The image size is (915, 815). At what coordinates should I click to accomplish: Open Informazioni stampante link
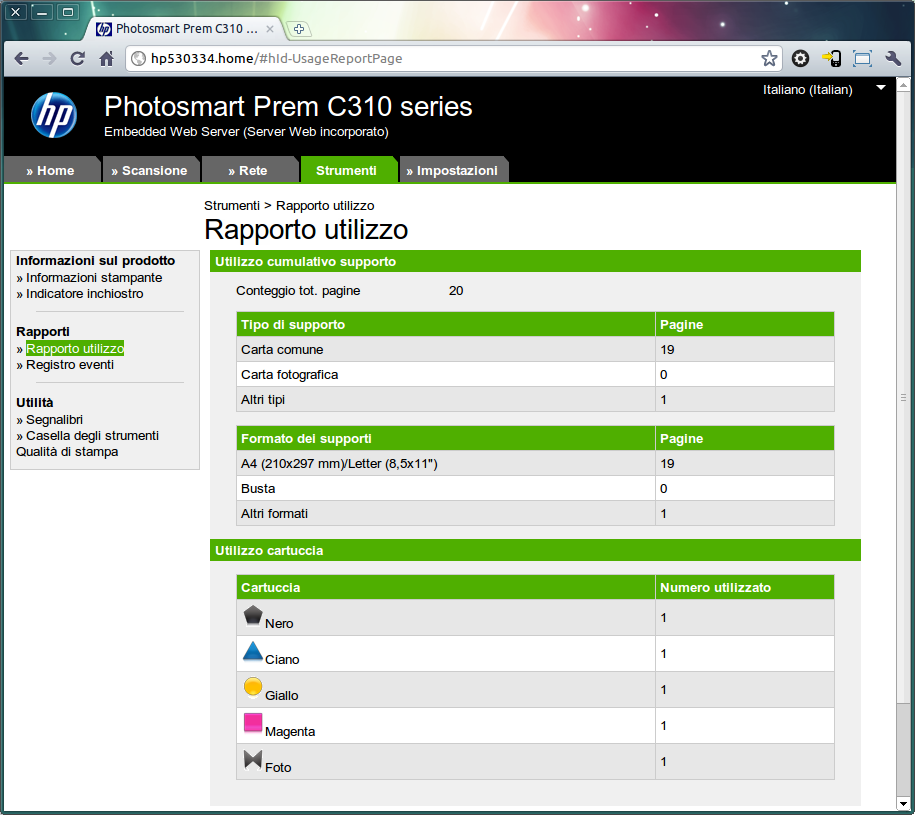point(94,278)
